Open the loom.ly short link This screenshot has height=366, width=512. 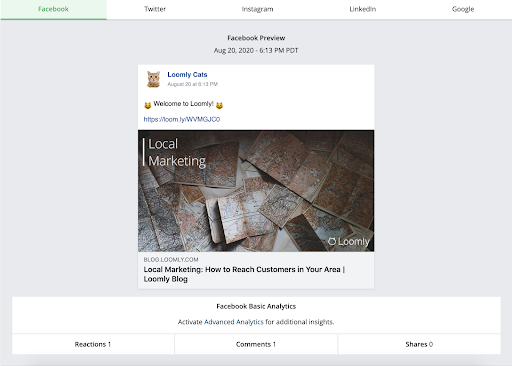click(182, 119)
